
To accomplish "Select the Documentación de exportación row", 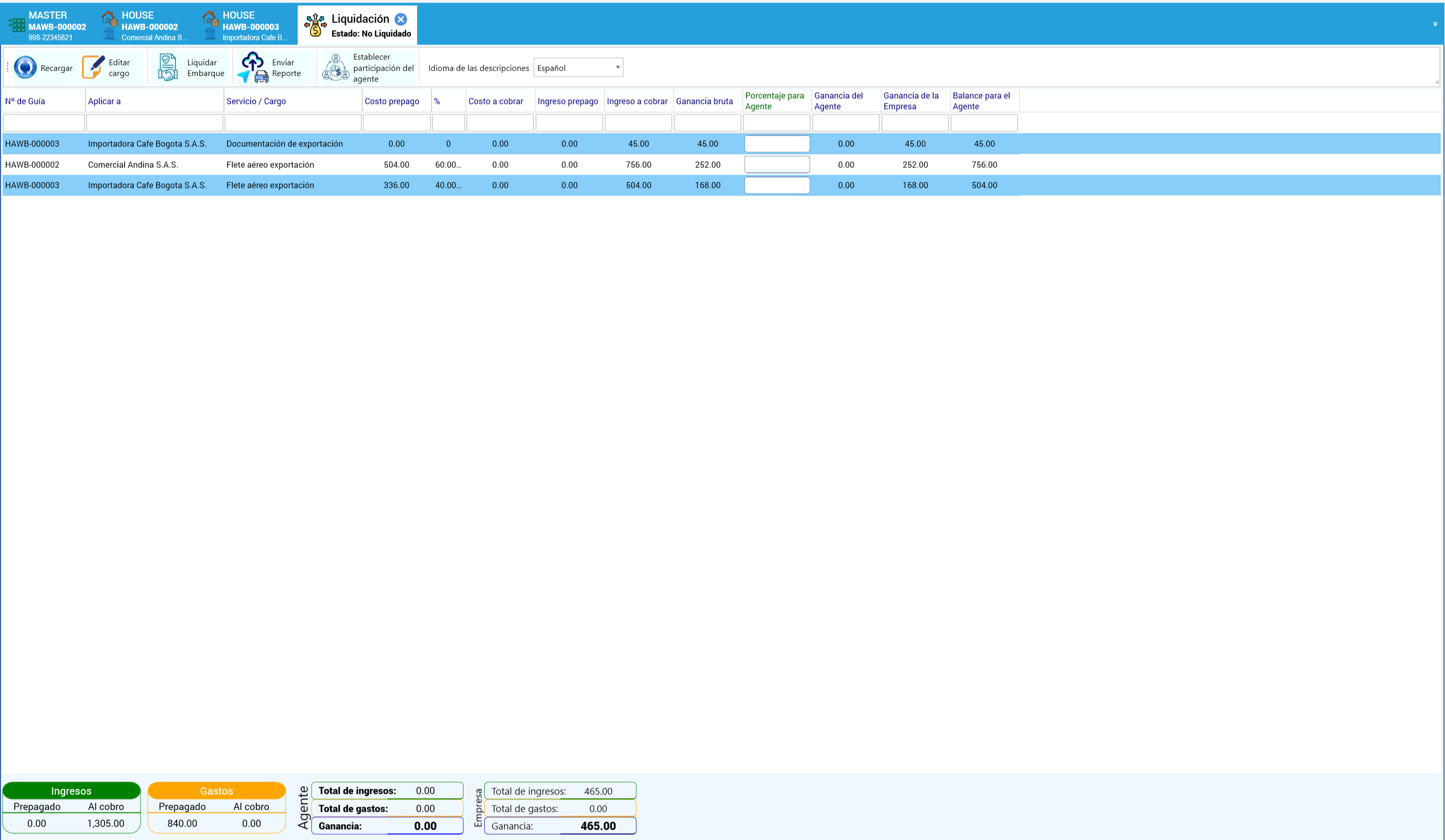I will (721, 144).
